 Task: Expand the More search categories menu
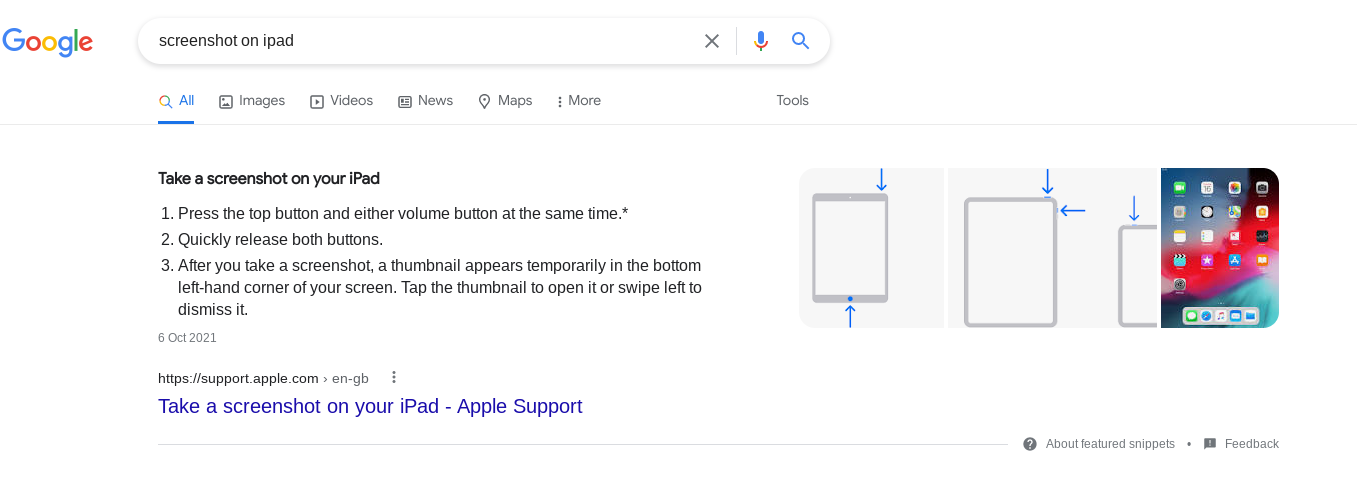[579, 101]
